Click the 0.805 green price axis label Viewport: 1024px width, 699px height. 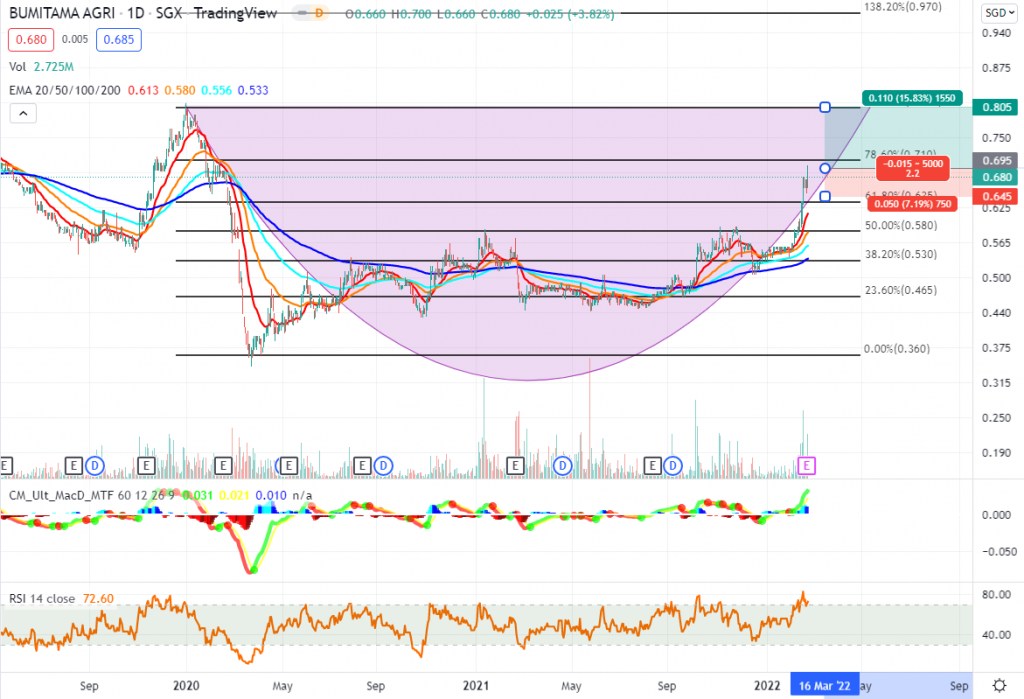pos(997,107)
